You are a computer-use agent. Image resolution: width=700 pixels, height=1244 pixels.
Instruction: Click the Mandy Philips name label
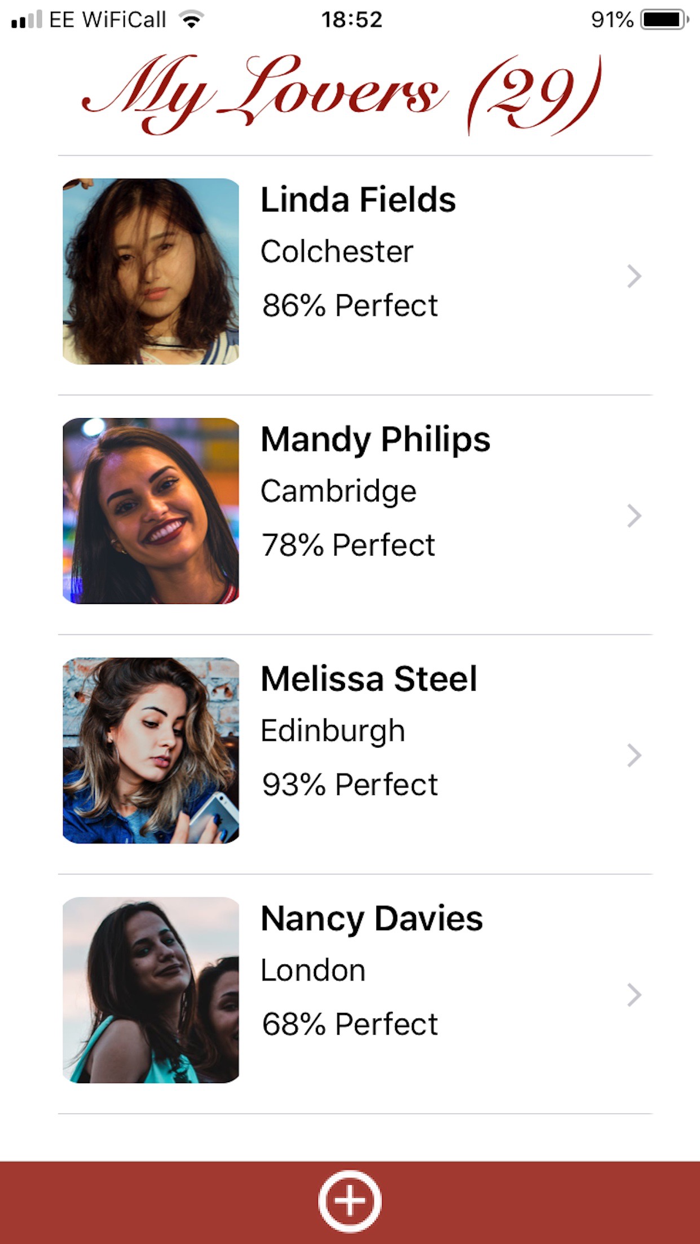tap(375, 440)
